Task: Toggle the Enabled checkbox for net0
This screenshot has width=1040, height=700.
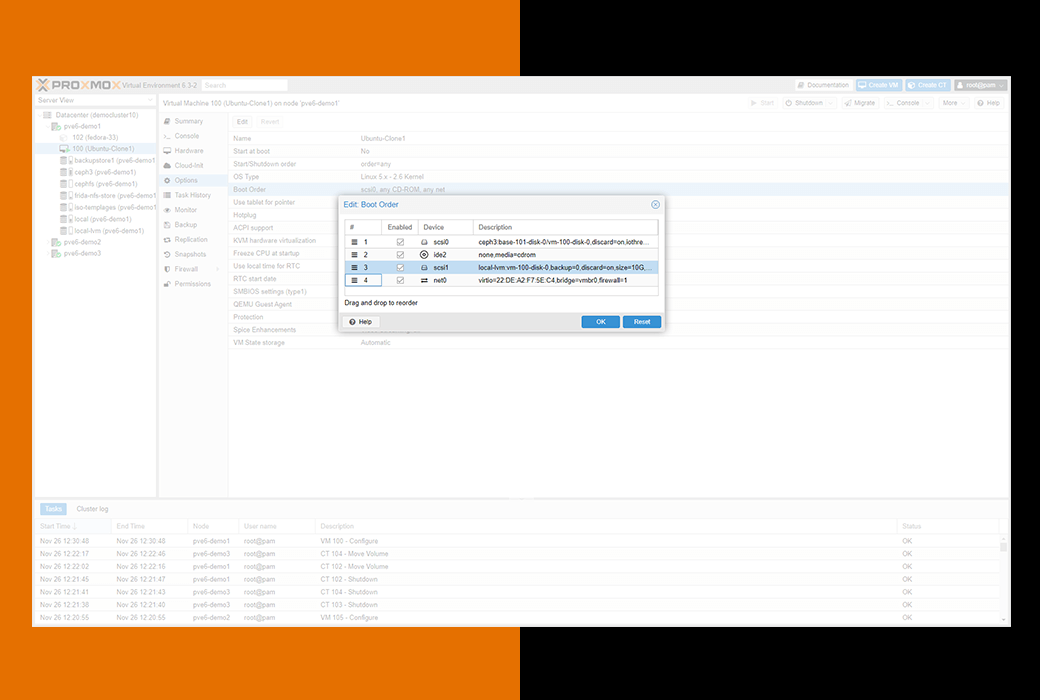Action: [x=400, y=280]
